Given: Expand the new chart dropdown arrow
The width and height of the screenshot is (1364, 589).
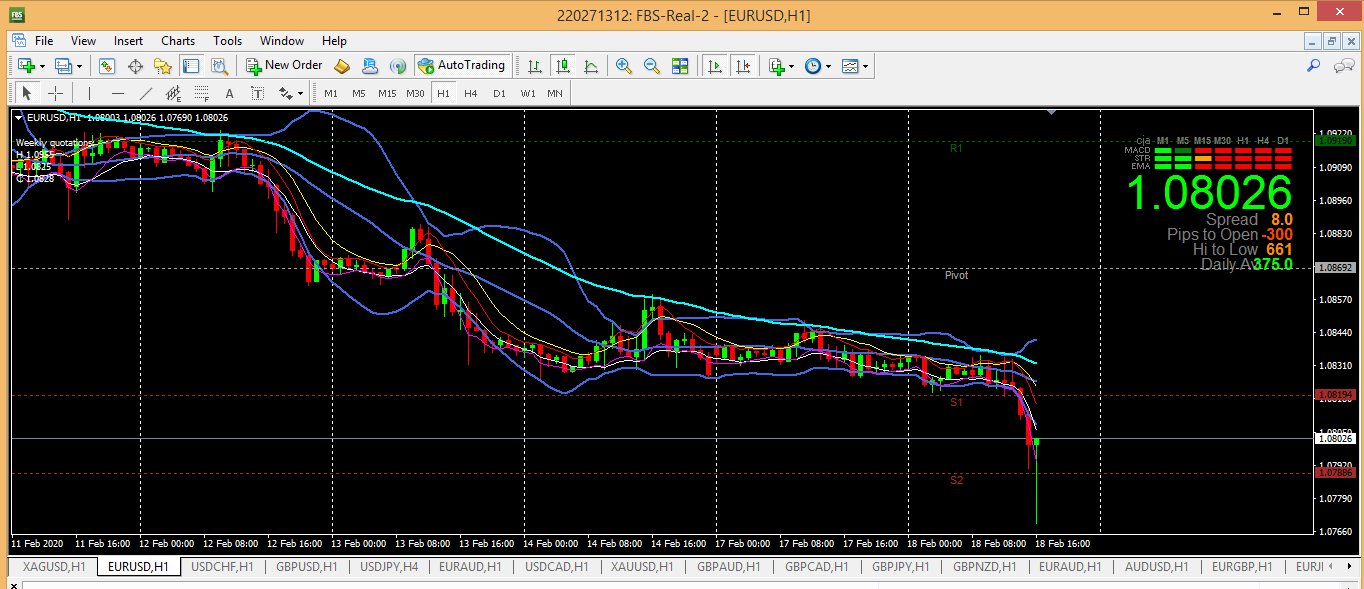Looking at the screenshot, I should [41, 66].
